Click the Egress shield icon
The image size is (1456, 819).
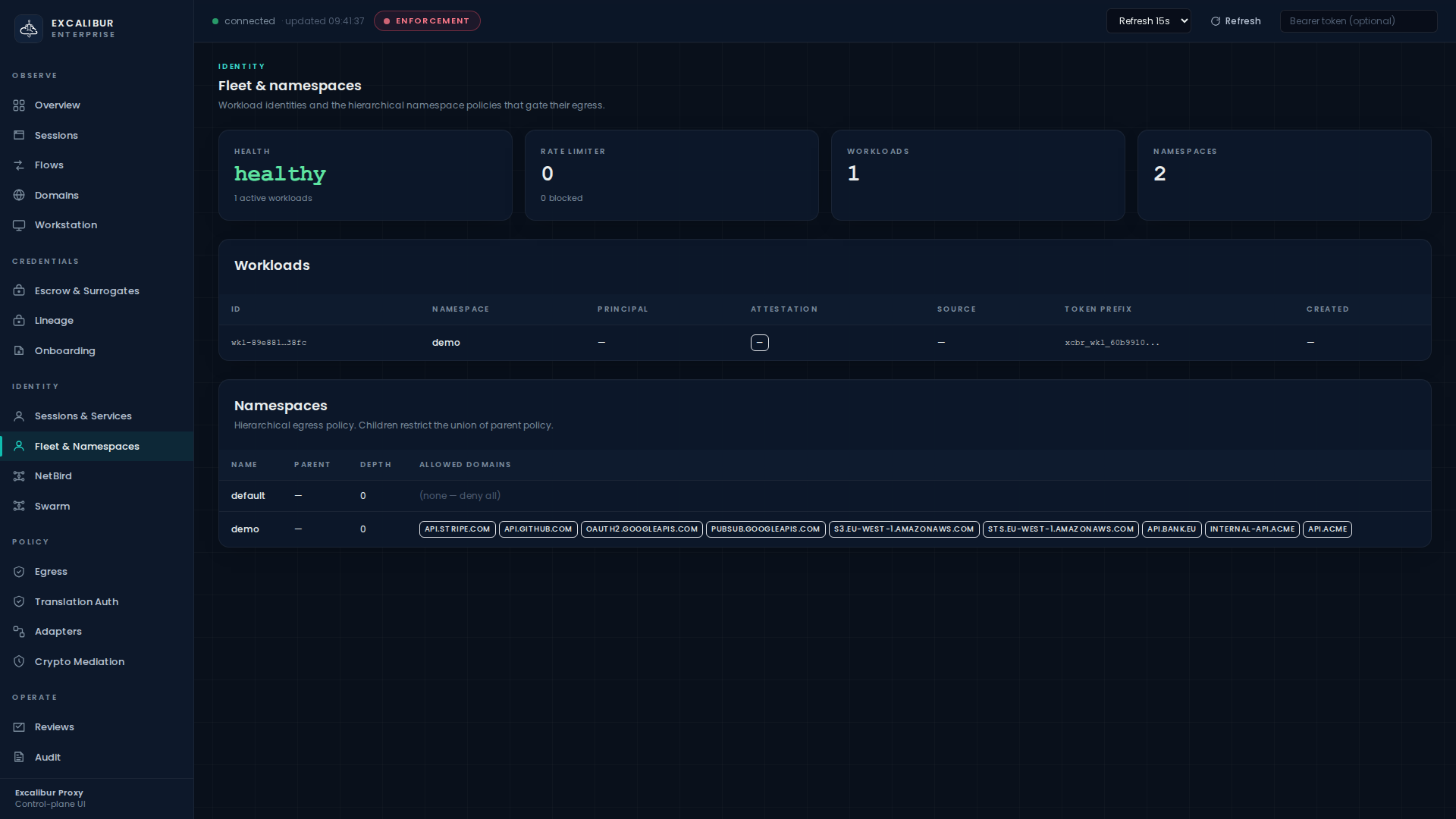point(19,572)
